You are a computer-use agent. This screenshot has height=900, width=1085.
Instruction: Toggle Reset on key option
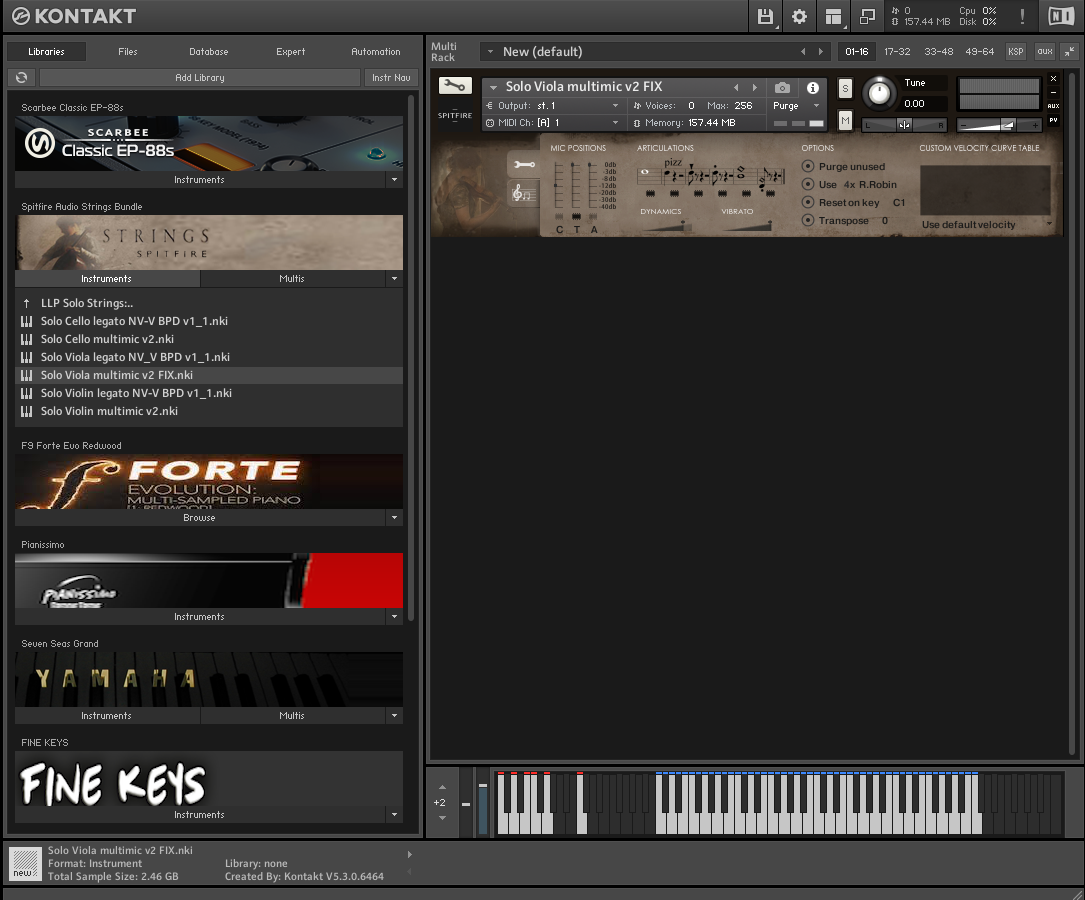[808, 202]
